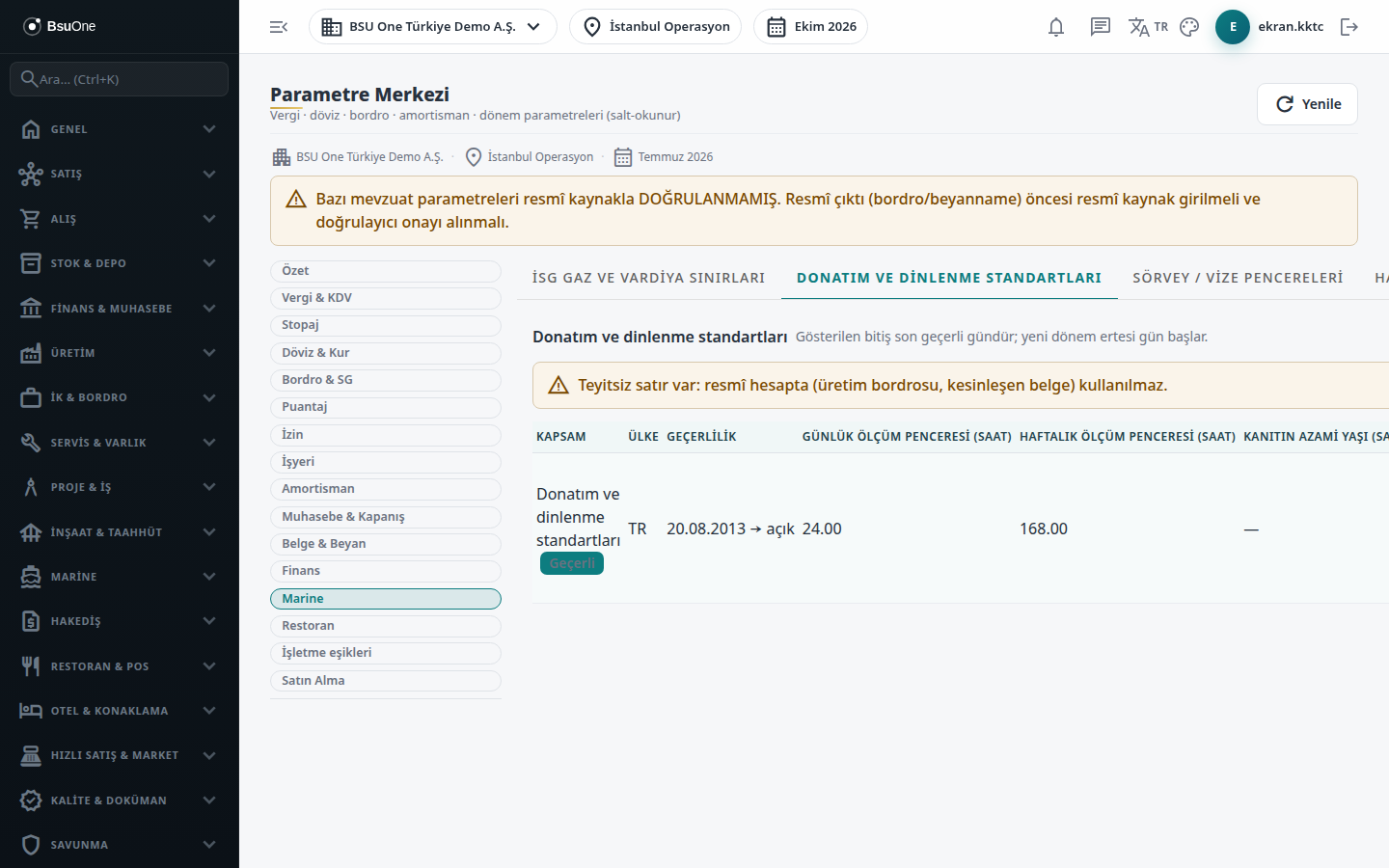Expand the Proje & İş chevron
Screen dimensions: 1389x868
(x=209, y=487)
